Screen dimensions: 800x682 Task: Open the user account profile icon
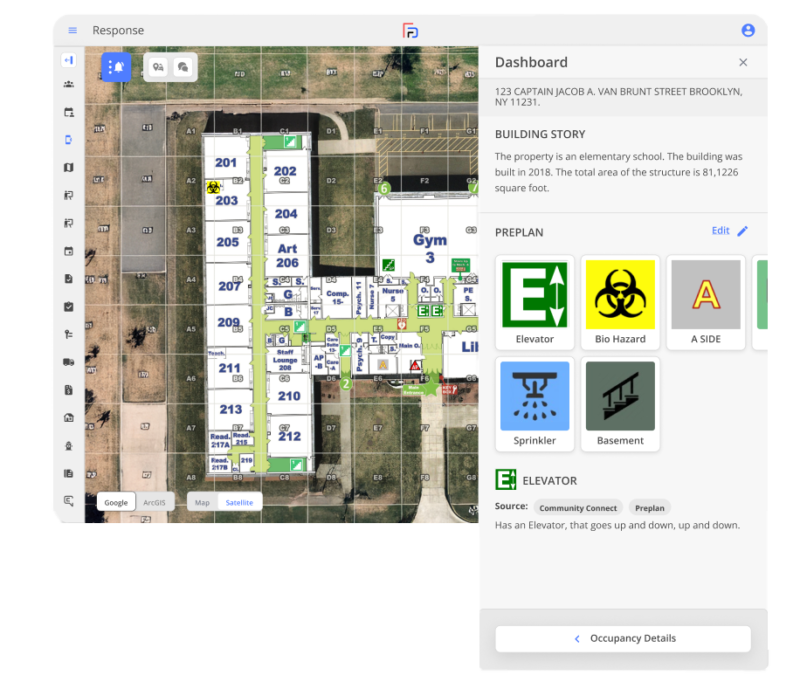point(747,31)
